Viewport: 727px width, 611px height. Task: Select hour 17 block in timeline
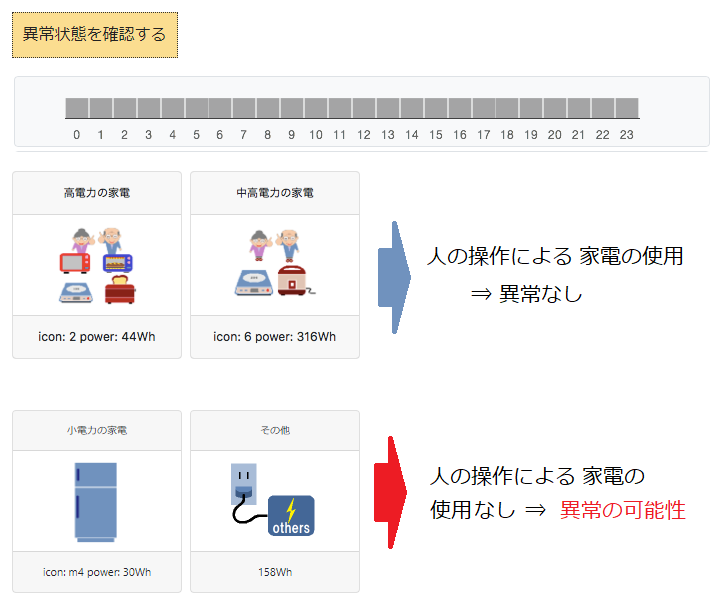(484, 108)
